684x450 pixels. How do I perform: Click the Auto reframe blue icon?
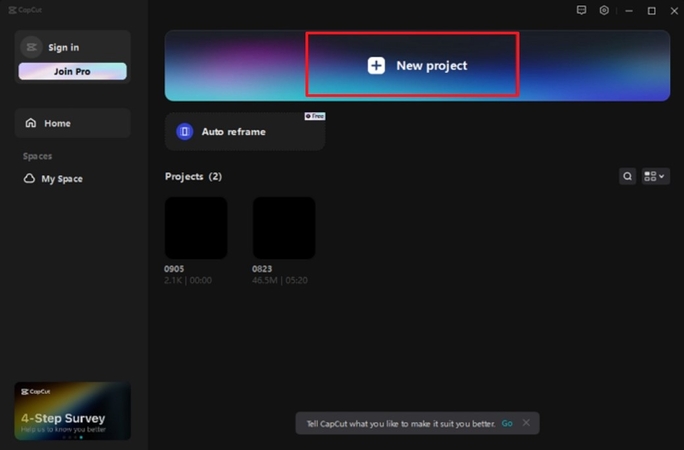pyautogui.click(x=185, y=131)
